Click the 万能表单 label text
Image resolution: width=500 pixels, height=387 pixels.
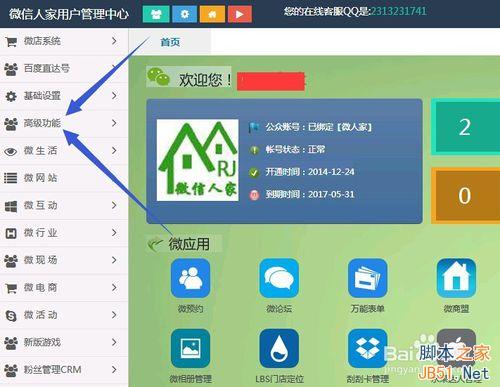pyautogui.click(x=367, y=309)
